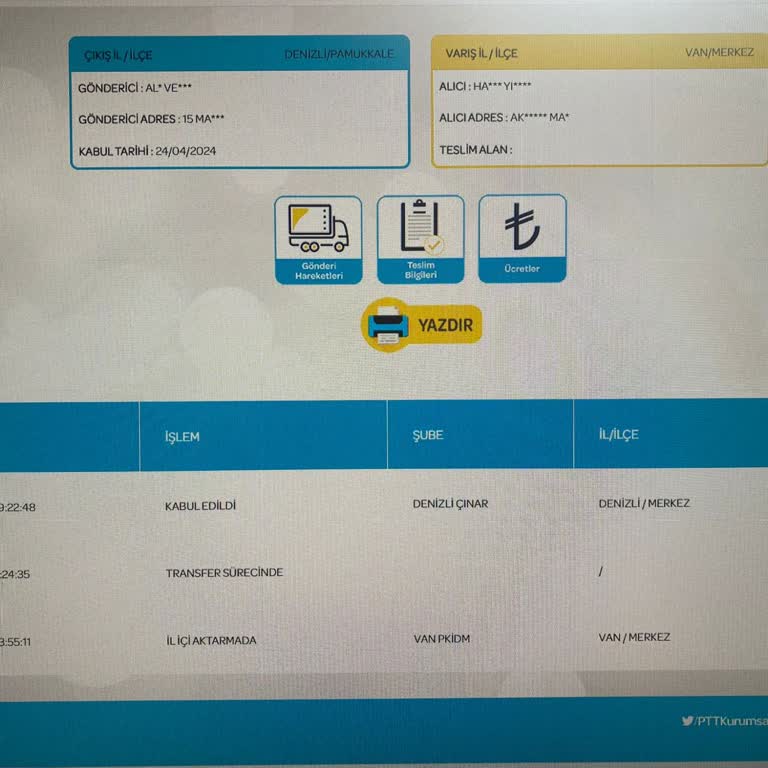
Task: Click the VAN / MERKEZ table cell
Action: tap(634, 637)
